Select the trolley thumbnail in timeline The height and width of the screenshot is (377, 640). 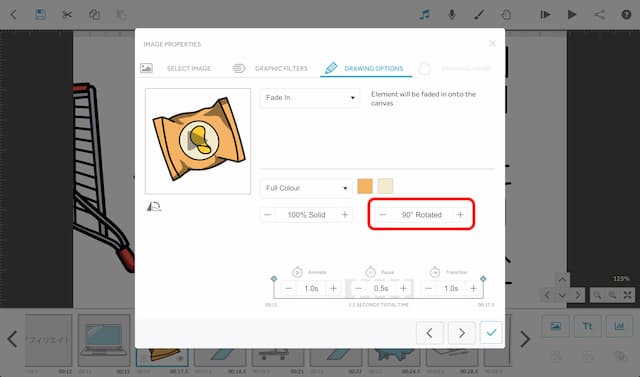point(278,357)
